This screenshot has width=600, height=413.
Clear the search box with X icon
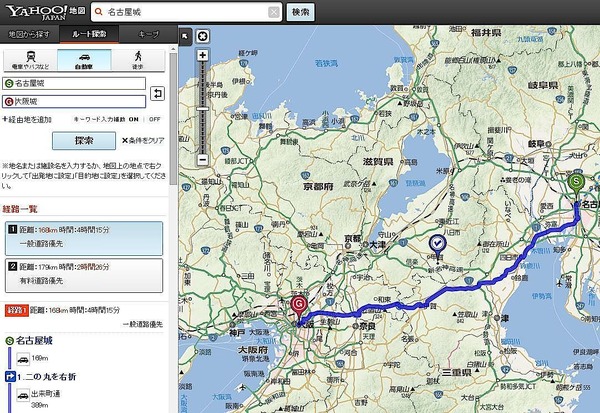tap(274, 13)
